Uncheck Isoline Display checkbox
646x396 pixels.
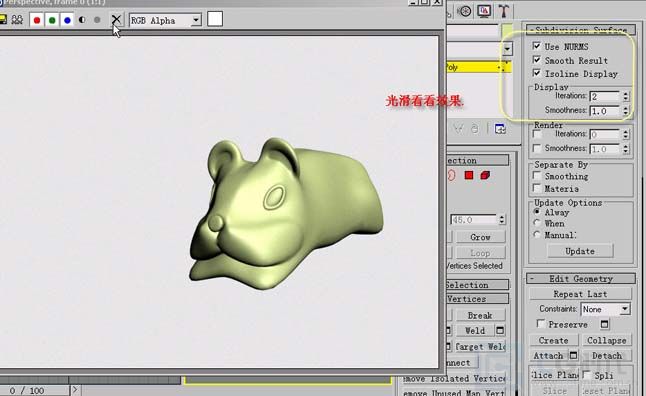(x=537, y=73)
